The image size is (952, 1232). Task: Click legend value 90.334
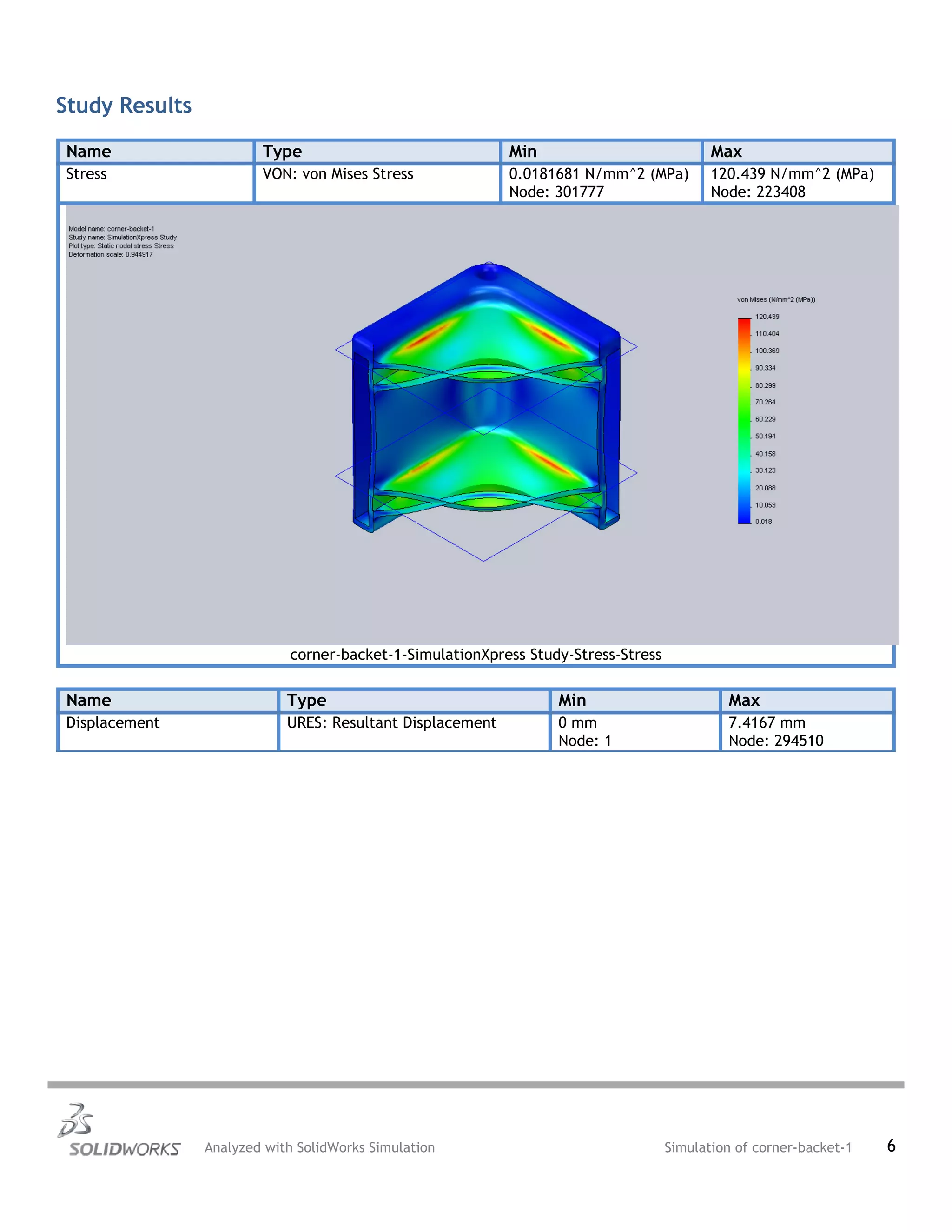pos(765,368)
